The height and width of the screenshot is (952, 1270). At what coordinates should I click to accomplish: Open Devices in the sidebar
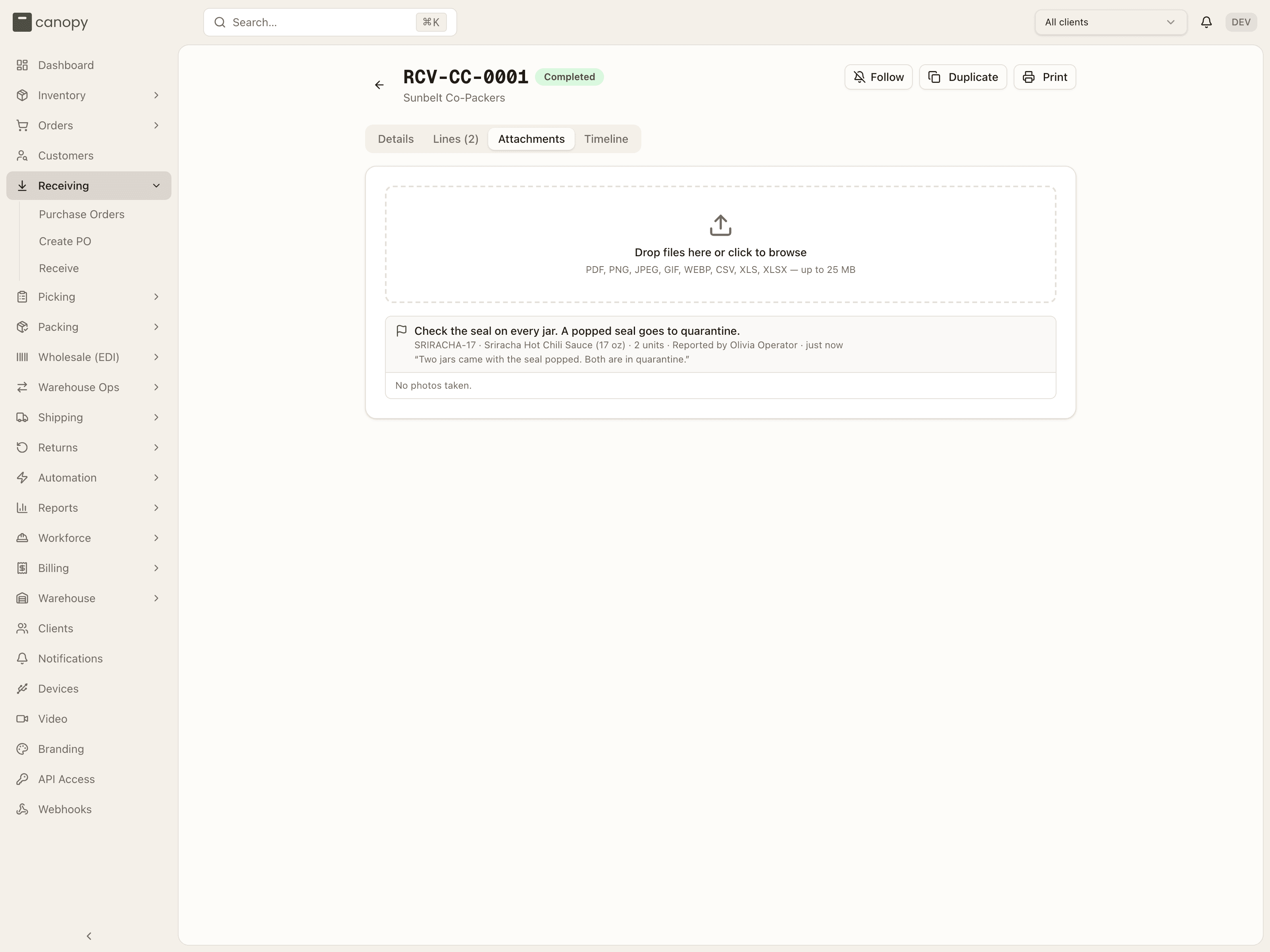(89, 689)
